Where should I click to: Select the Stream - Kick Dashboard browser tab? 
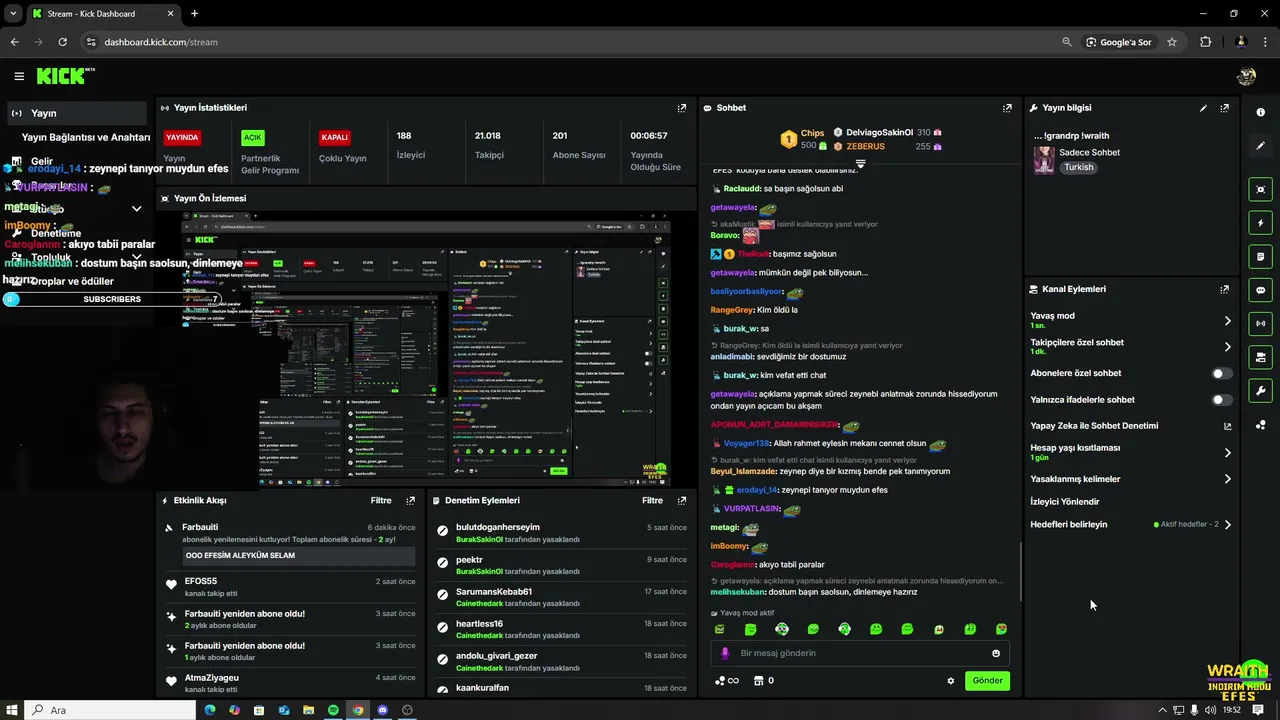pos(101,14)
